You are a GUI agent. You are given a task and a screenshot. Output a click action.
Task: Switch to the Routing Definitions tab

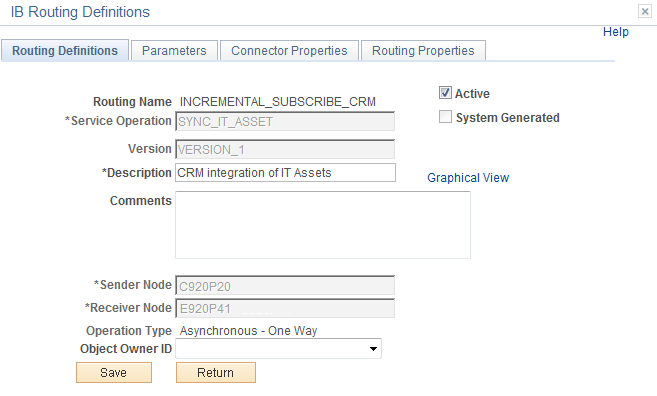point(65,51)
